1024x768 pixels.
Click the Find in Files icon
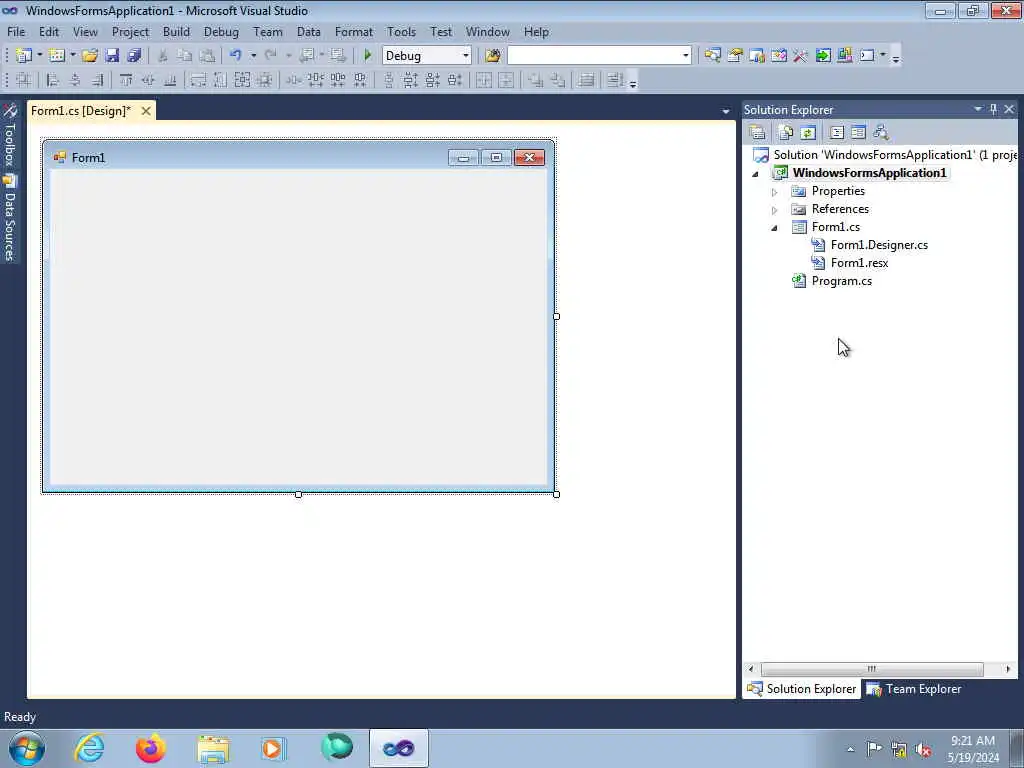click(493, 56)
